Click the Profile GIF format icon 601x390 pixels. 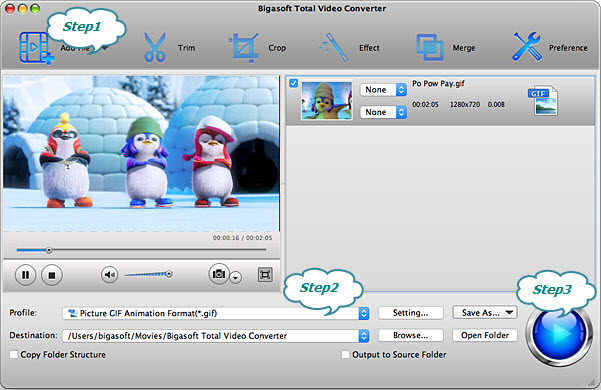coord(72,313)
